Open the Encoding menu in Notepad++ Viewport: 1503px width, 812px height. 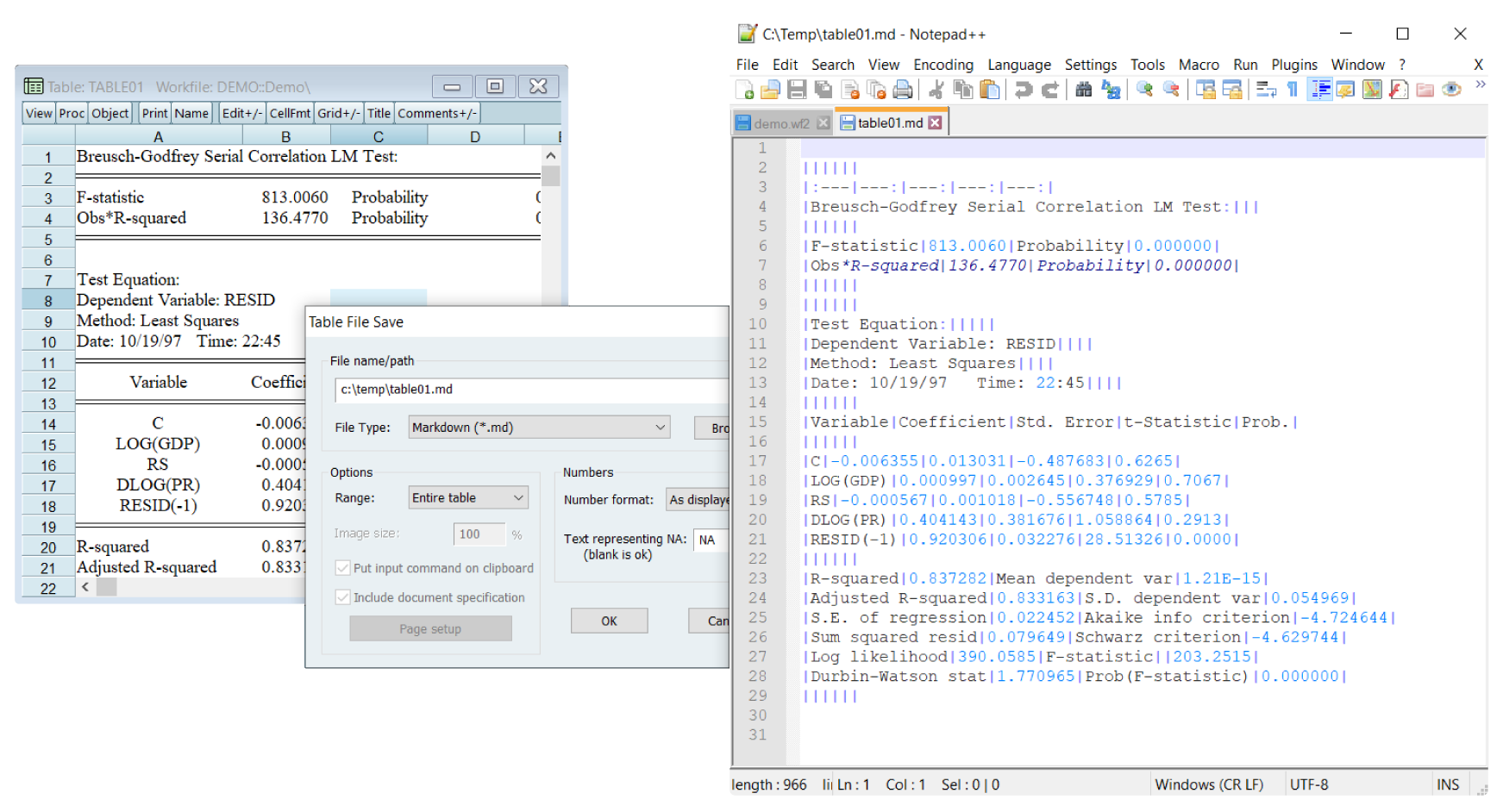943,65
